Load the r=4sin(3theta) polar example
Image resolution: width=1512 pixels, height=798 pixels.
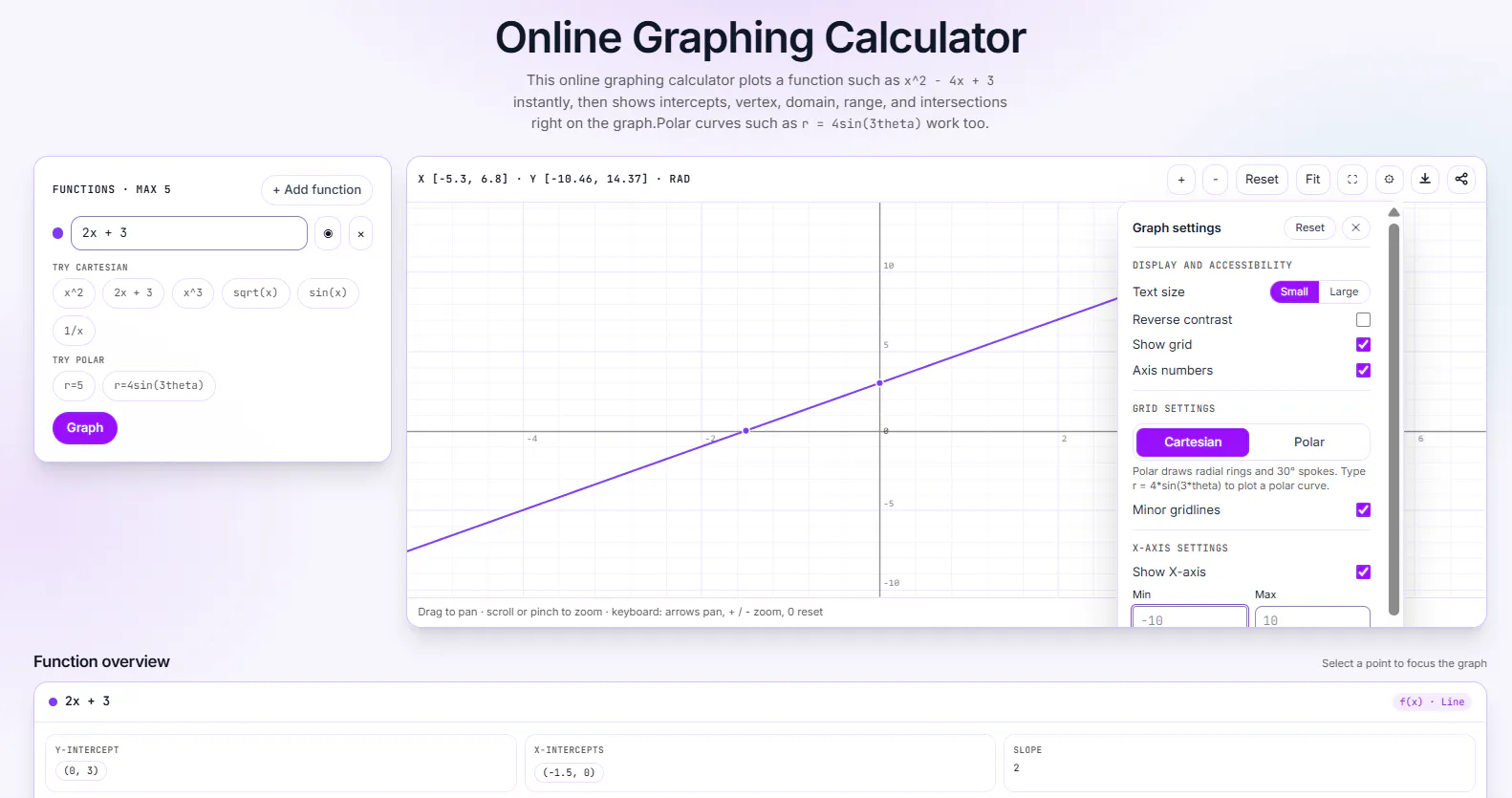159,385
